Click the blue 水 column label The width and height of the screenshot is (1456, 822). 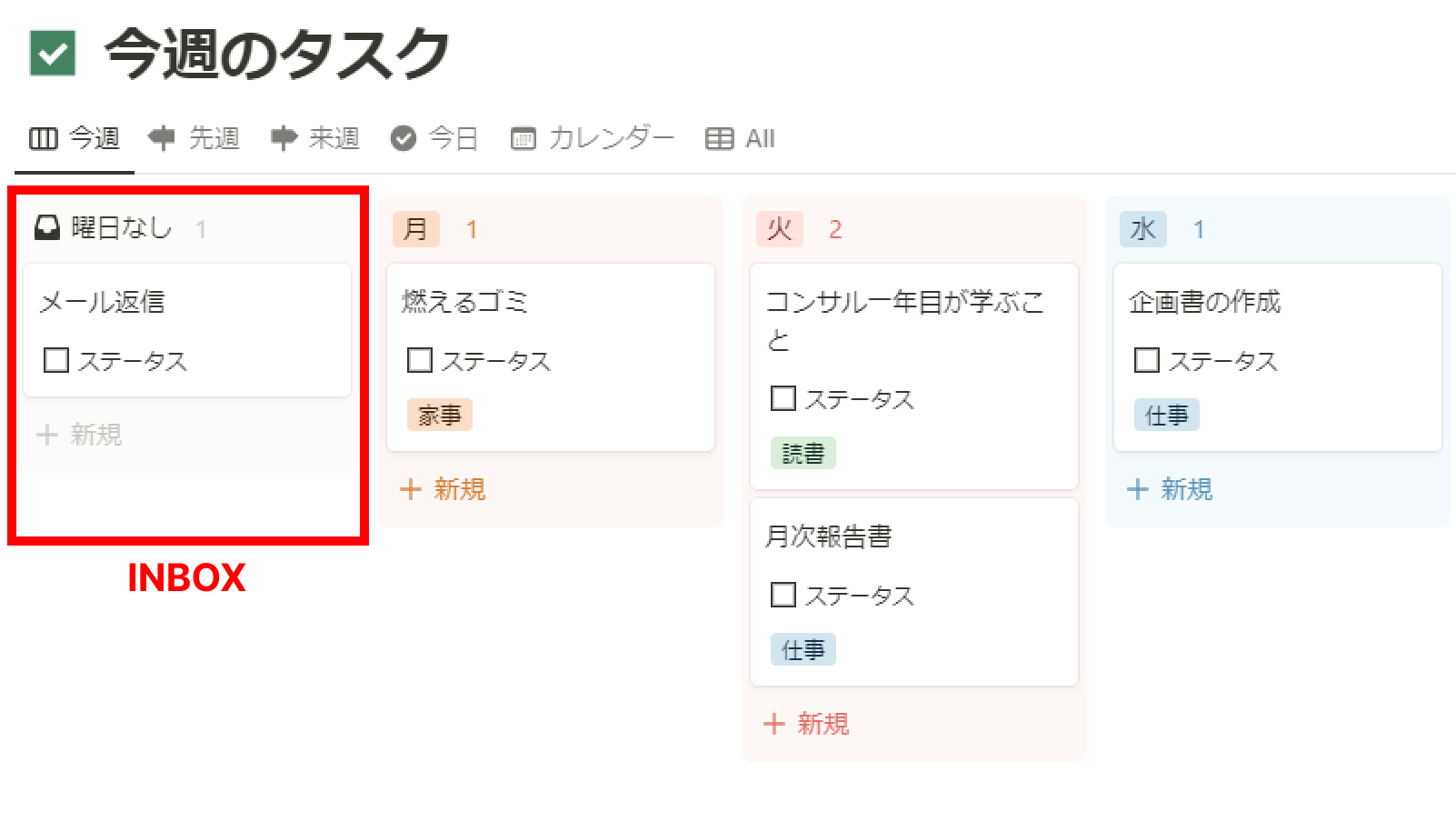coord(1142,229)
